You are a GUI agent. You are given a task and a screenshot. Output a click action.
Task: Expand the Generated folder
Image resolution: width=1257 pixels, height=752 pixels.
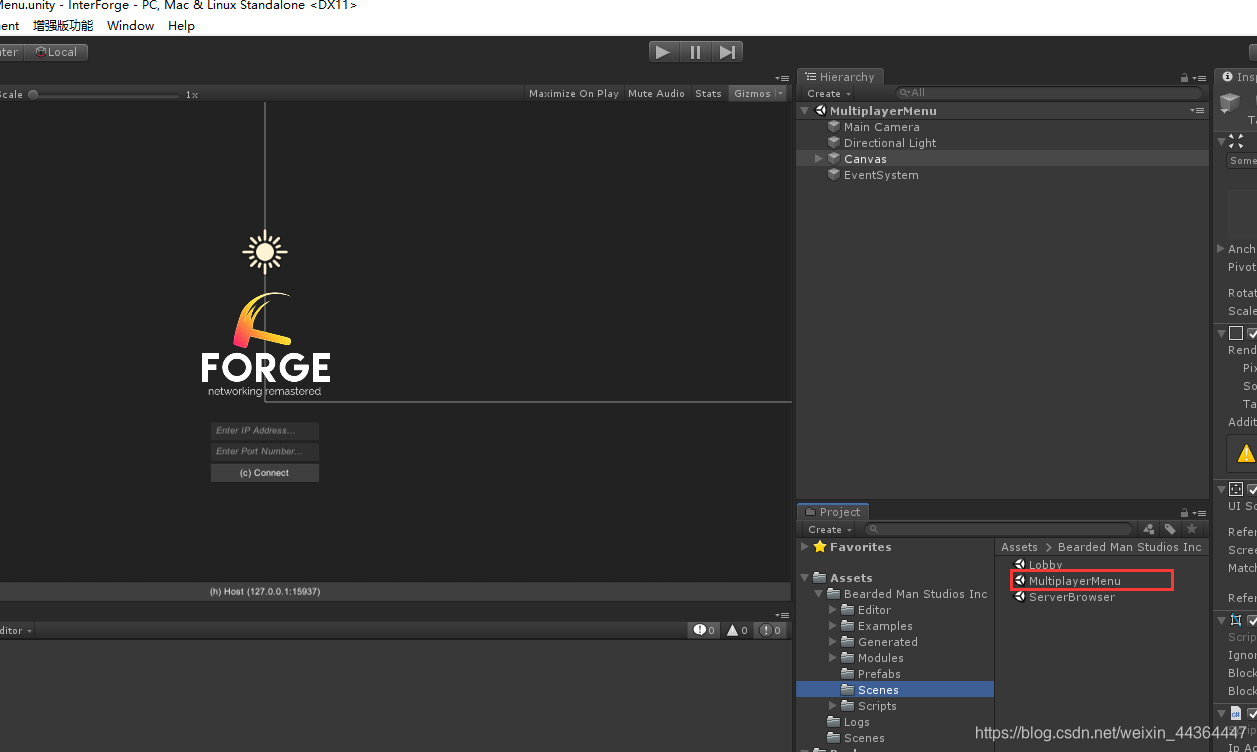tap(833, 642)
